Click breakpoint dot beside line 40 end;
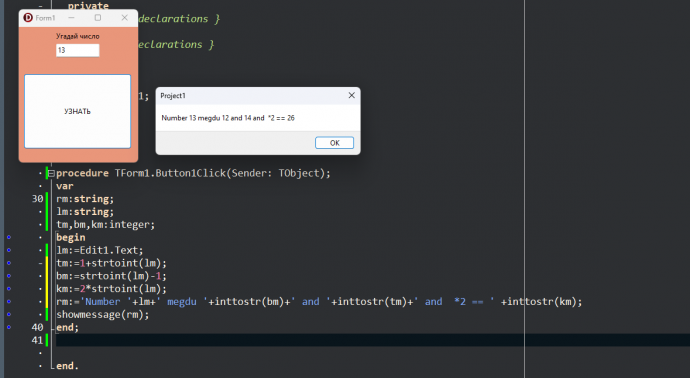The image size is (690, 378). pos(9,327)
